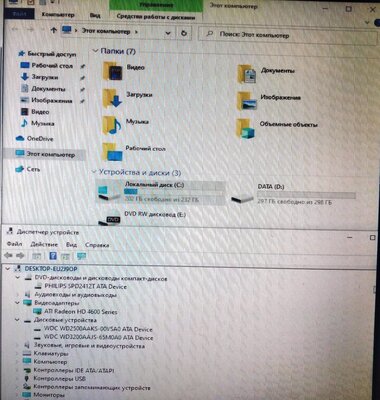
Task: Click the Этот компьютер address breadcrumb
Action: point(106,31)
